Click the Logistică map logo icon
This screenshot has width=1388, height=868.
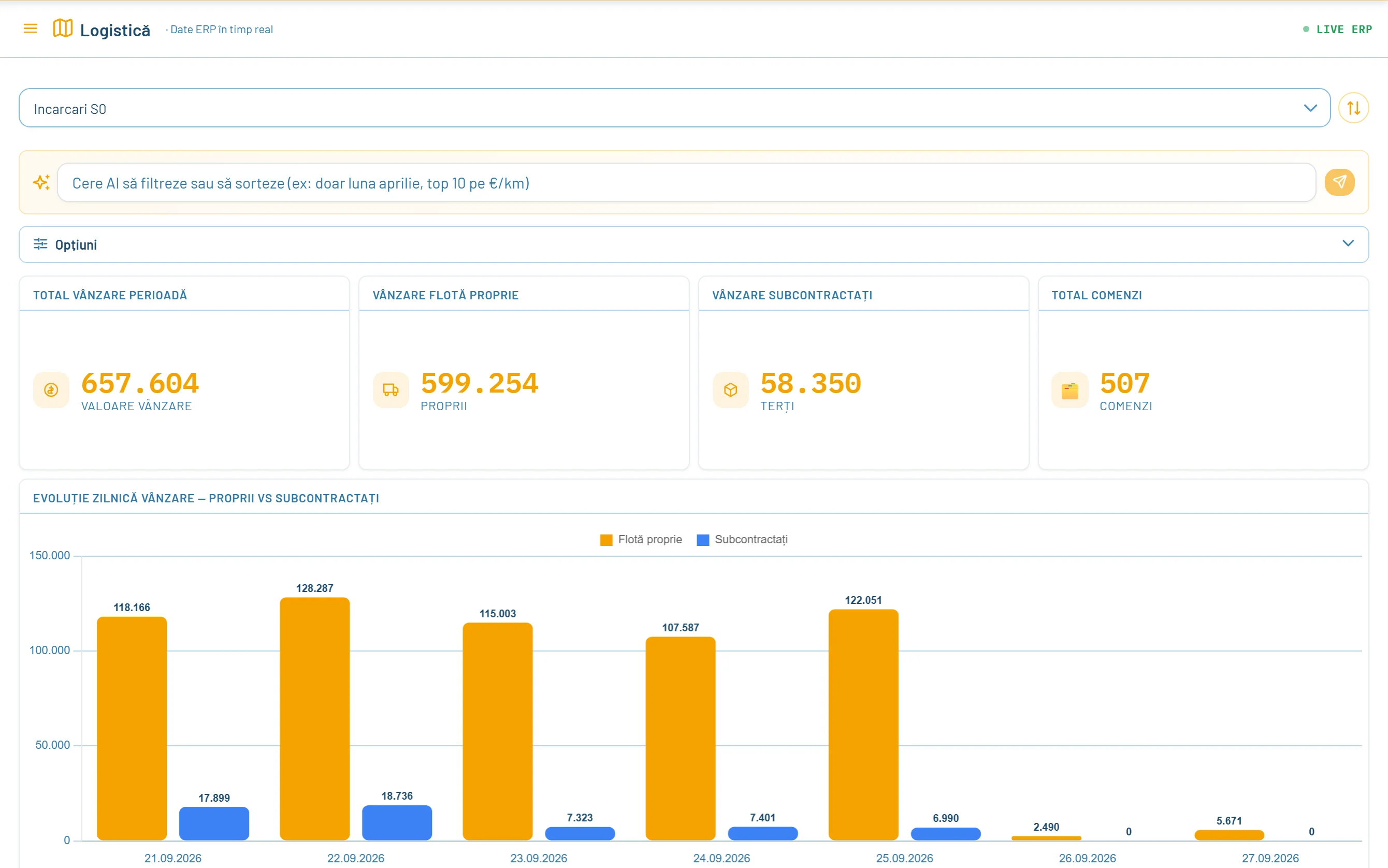[x=63, y=28]
